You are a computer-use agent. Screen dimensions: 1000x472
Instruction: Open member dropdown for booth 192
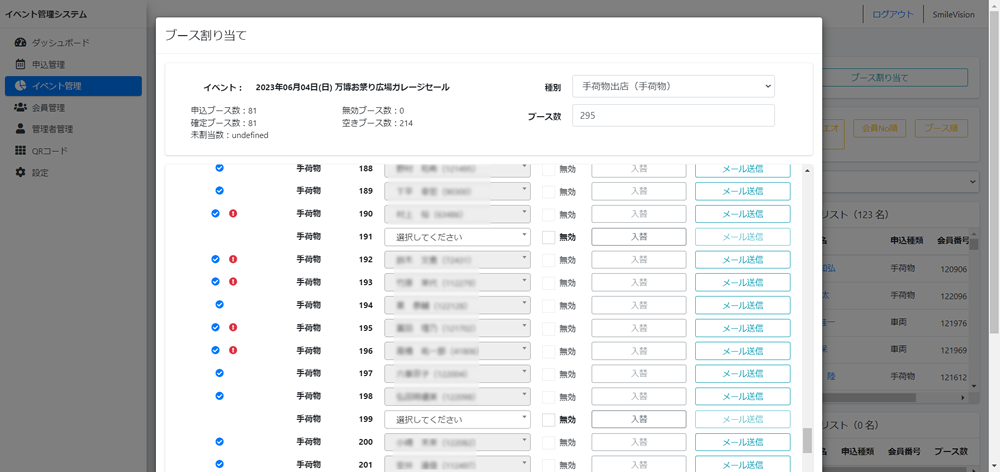coord(457,260)
